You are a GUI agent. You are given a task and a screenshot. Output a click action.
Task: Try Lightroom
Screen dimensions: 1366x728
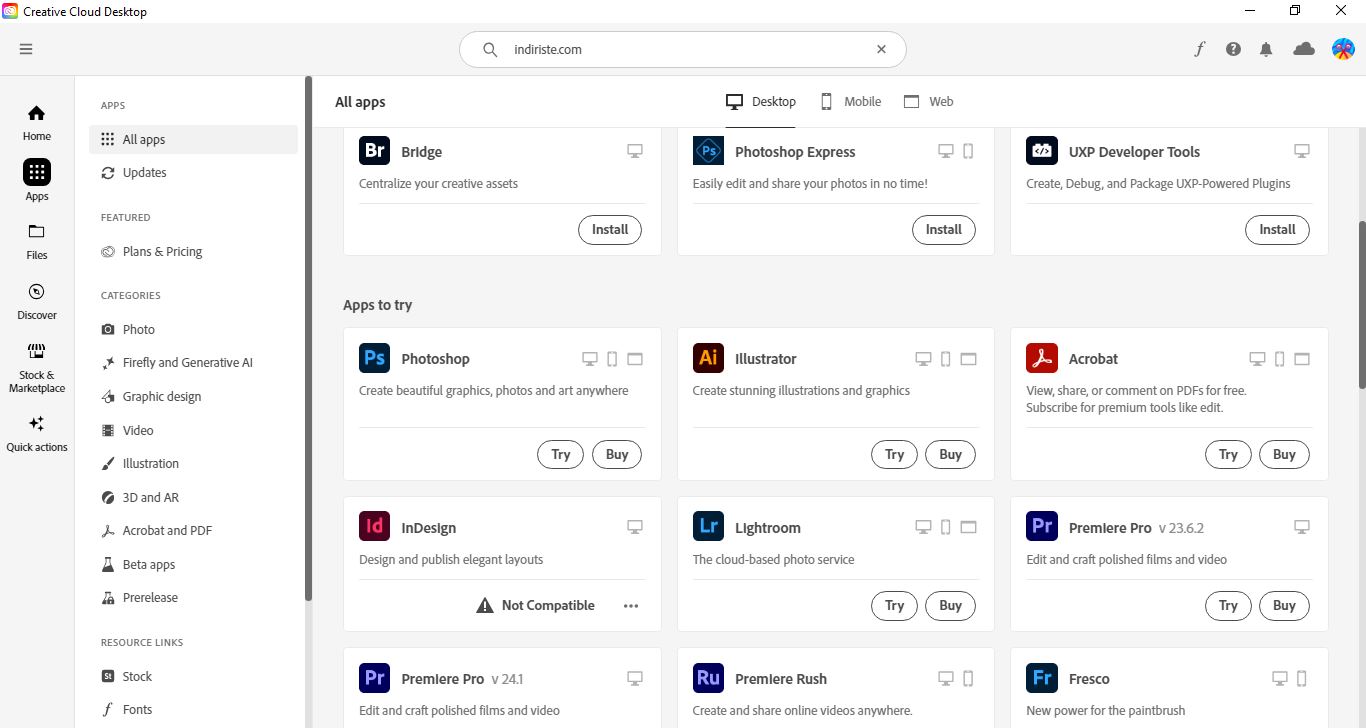[894, 605]
